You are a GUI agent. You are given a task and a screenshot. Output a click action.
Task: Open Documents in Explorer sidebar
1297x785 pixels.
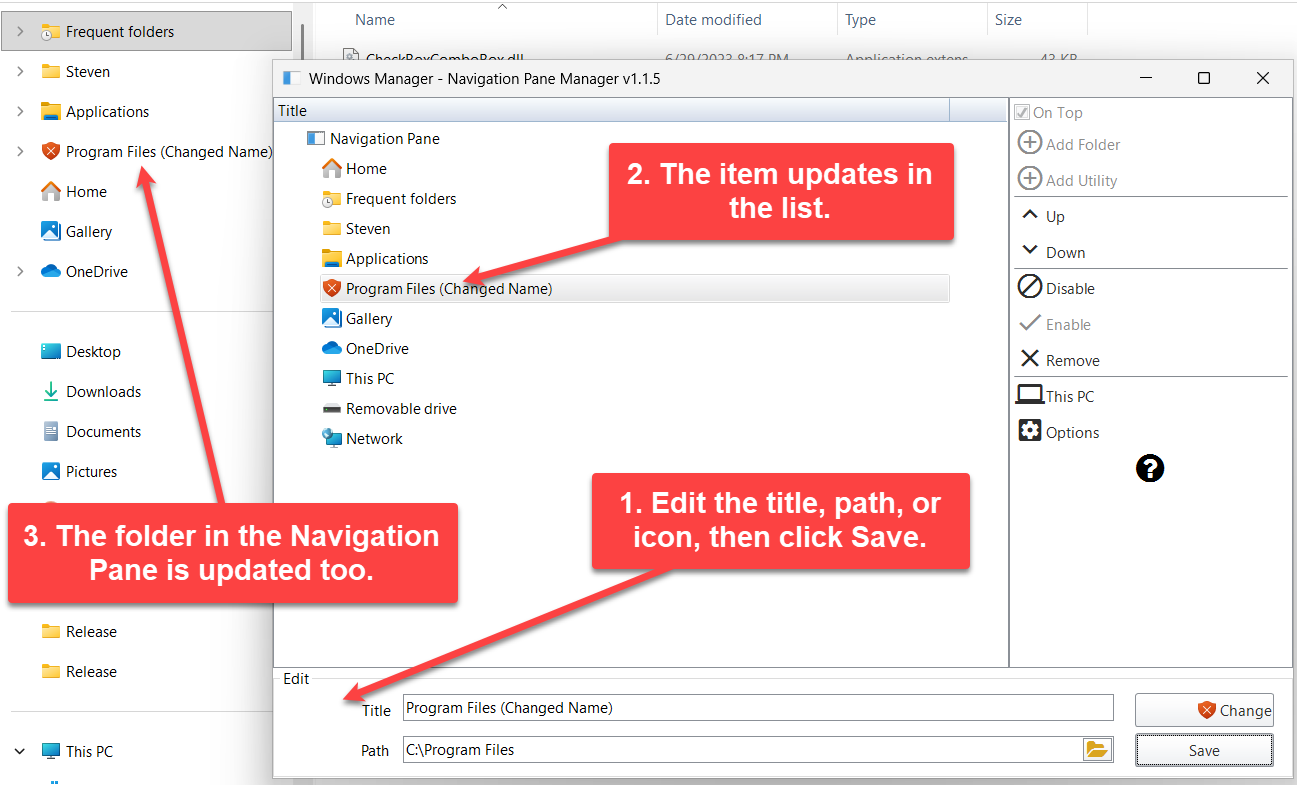point(91,432)
